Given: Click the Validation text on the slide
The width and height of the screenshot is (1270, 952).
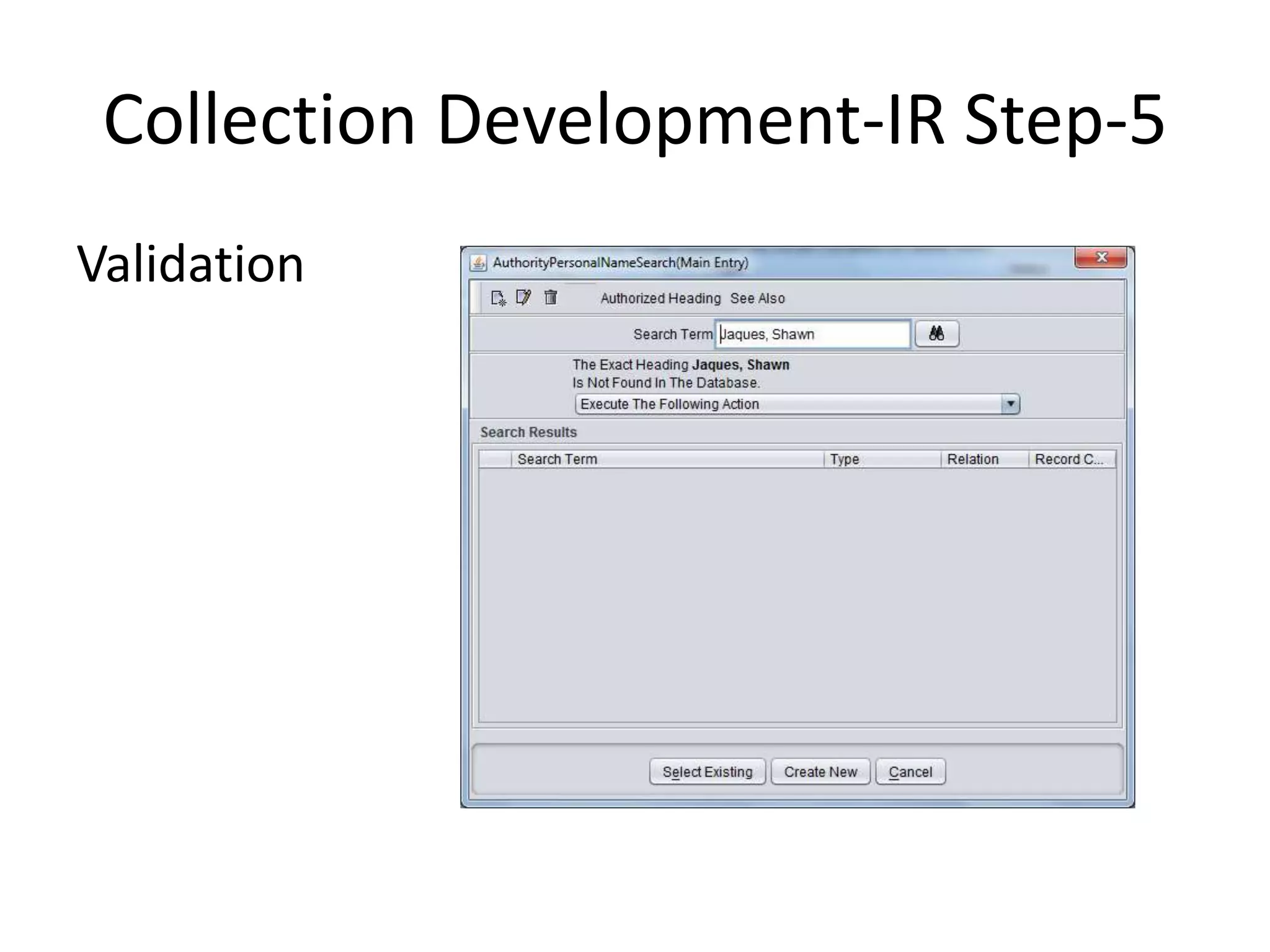Looking at the screenshot, I should (190, 264).
